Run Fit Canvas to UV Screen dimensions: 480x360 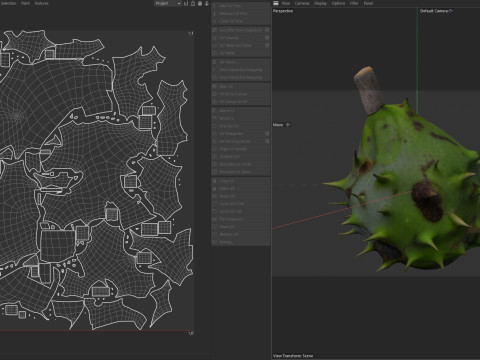pos(240,102)
